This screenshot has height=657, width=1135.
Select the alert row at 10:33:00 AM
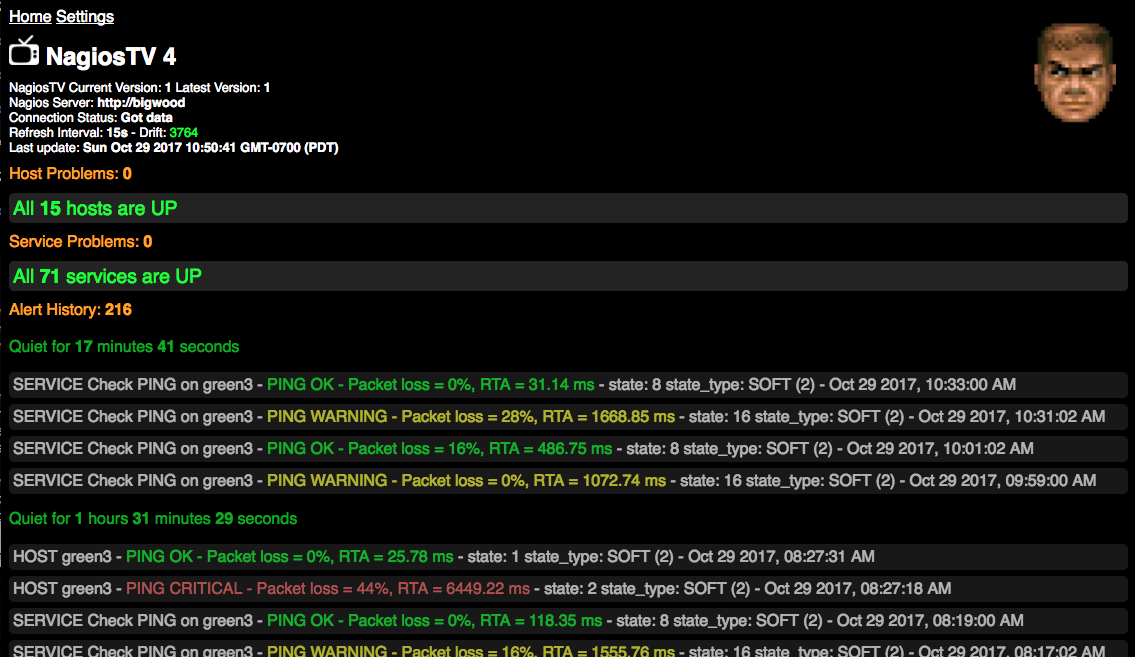coord(568,385)
